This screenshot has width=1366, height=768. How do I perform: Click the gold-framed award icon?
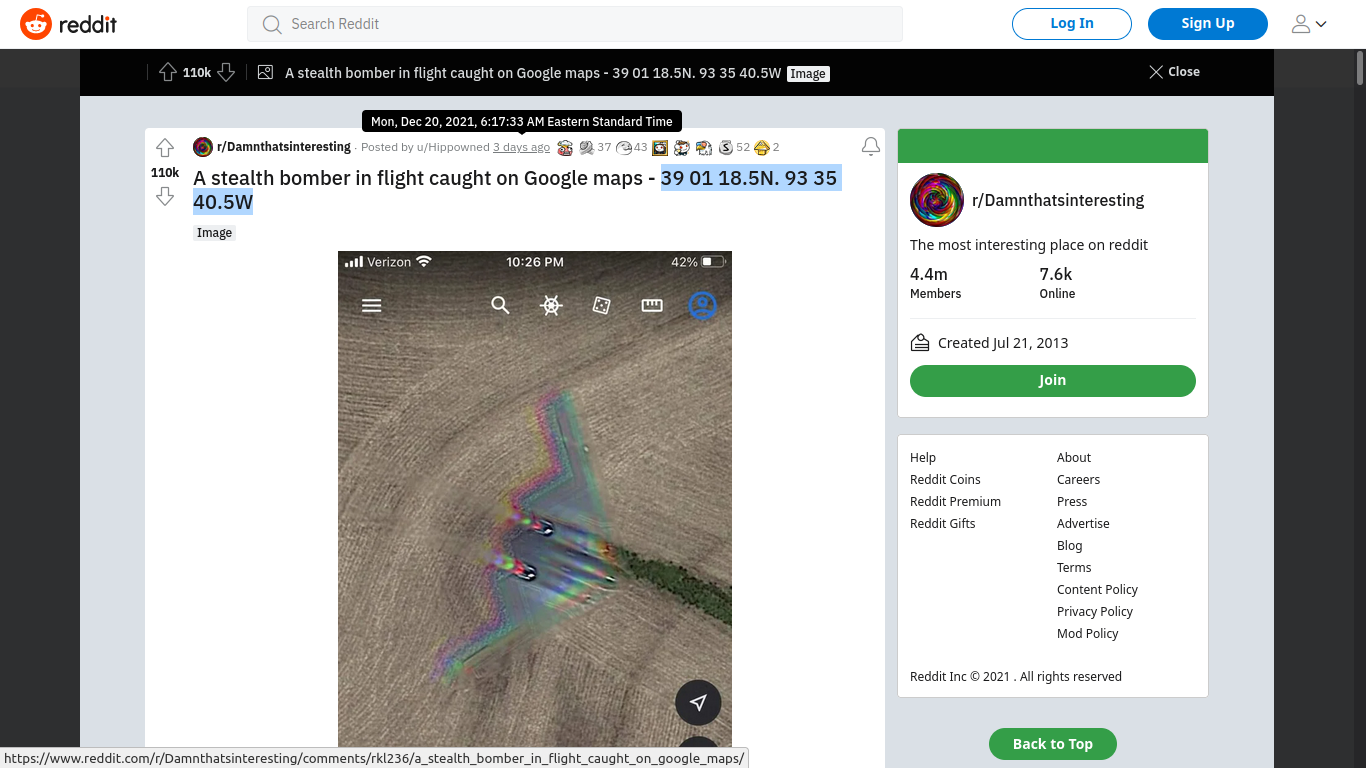point(660,147)
